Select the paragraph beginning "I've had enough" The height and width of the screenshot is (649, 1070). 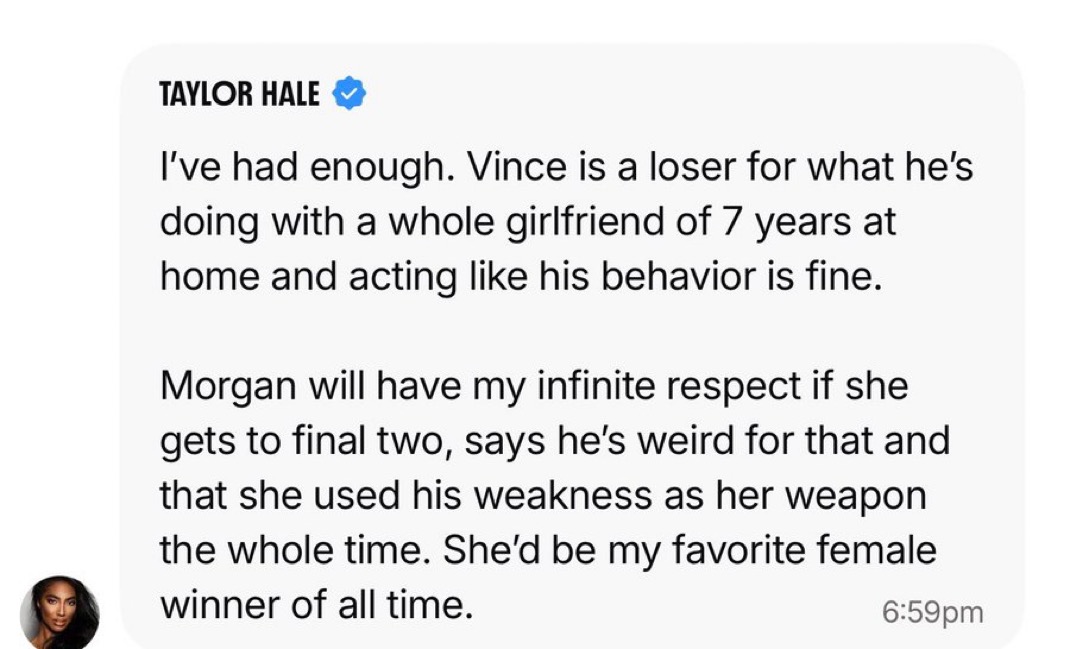coord(566,222)
